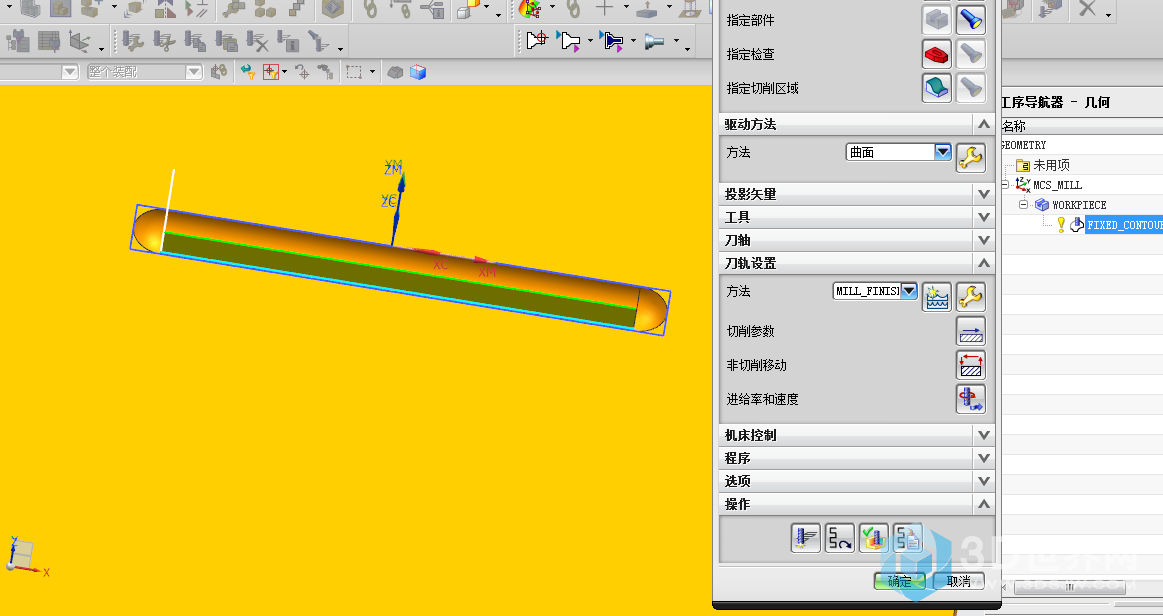1163x616 pixels.
Task: Click the red-boxed snap point filter icon
Action: coord(271,72)
